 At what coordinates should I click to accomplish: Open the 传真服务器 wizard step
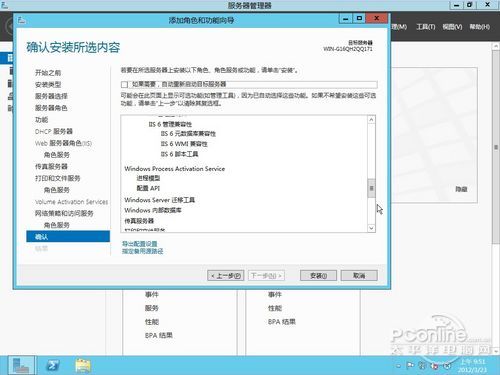point(51,166)
